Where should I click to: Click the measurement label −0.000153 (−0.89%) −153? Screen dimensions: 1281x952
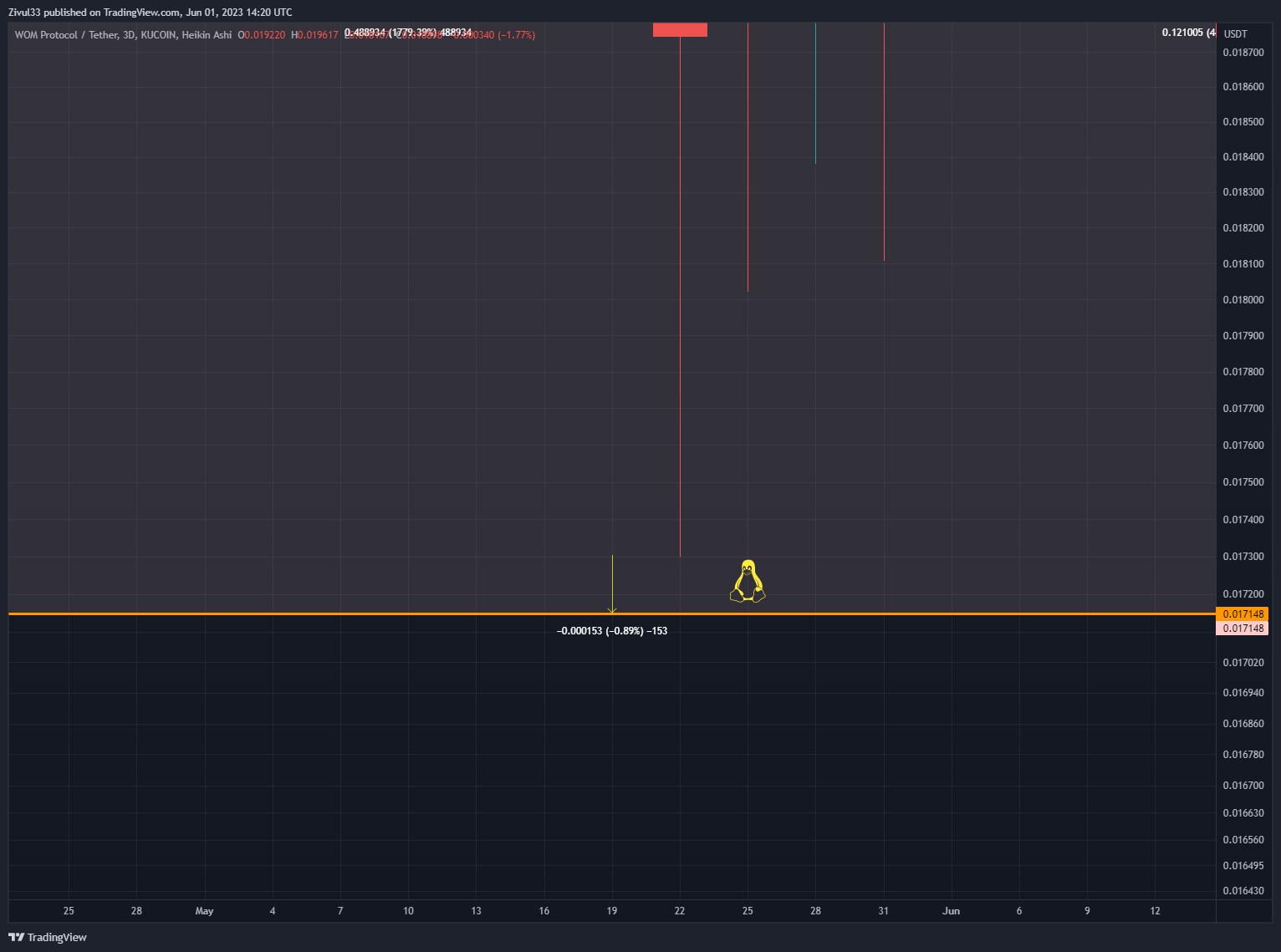coord(612,631)
